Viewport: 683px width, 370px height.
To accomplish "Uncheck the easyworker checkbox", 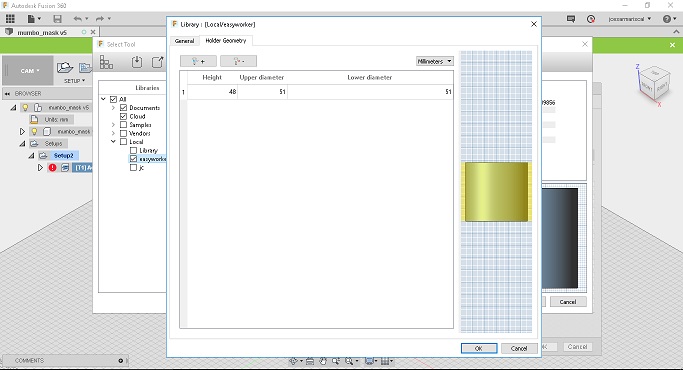I will (133, 159).
